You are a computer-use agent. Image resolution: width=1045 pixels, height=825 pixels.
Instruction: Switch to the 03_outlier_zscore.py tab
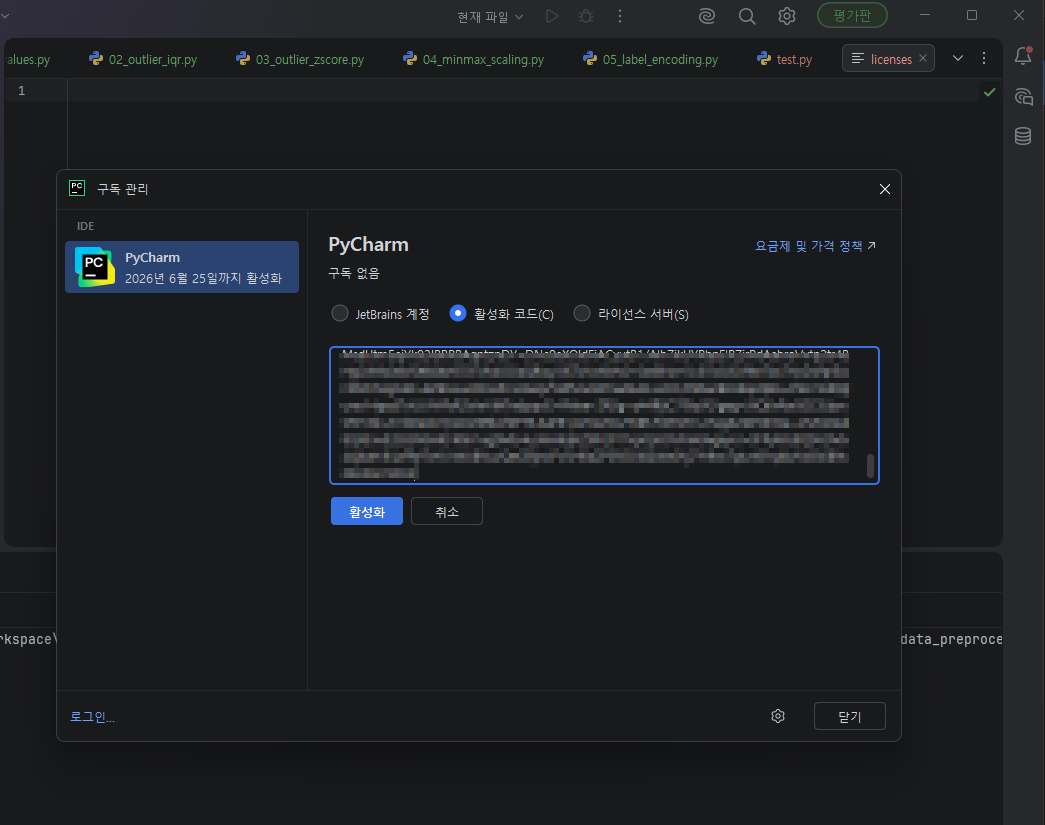click(300, 59)
